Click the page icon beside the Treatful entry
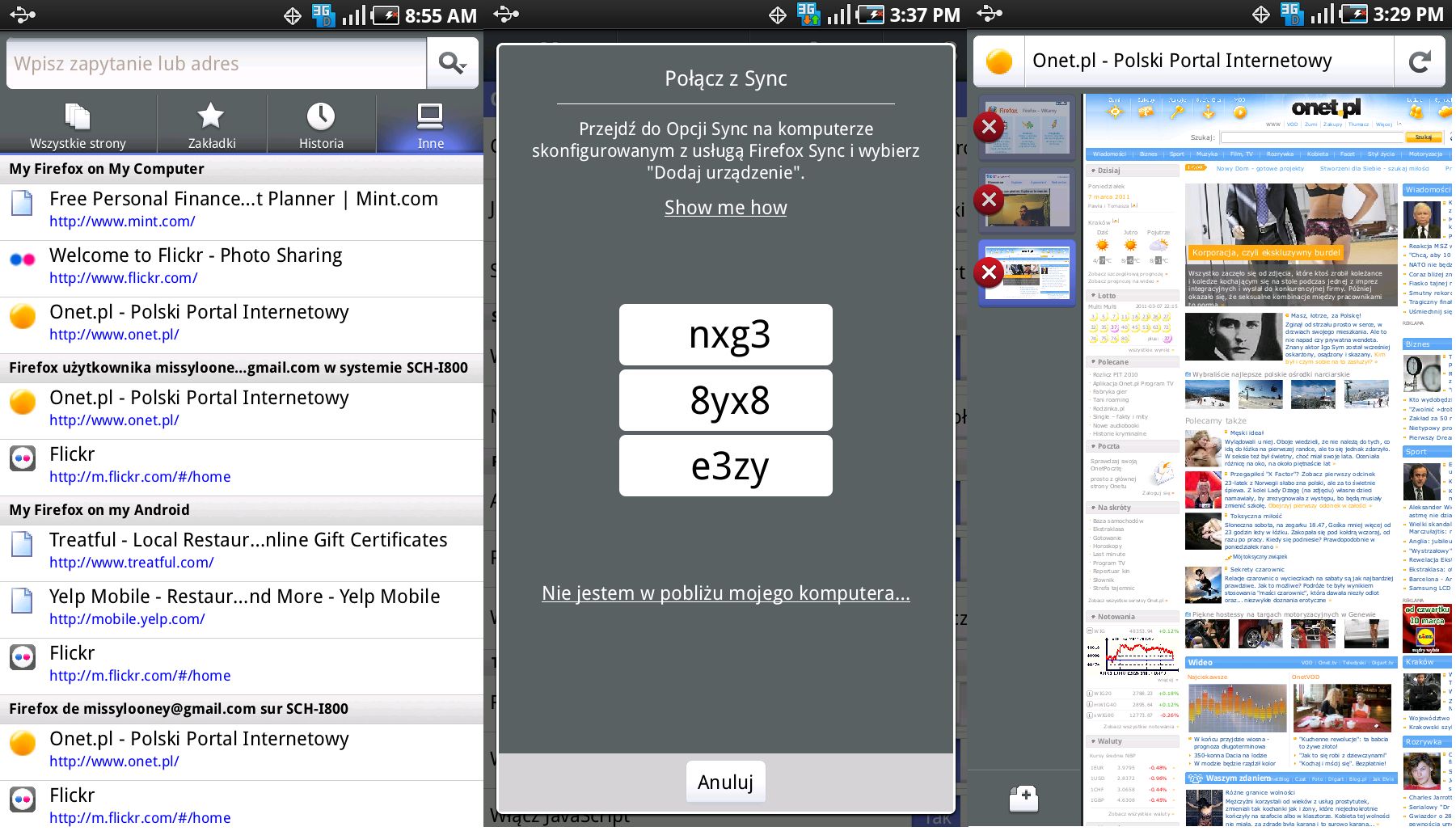This screenshot has width=1456, height=831. tap(22, 543)
